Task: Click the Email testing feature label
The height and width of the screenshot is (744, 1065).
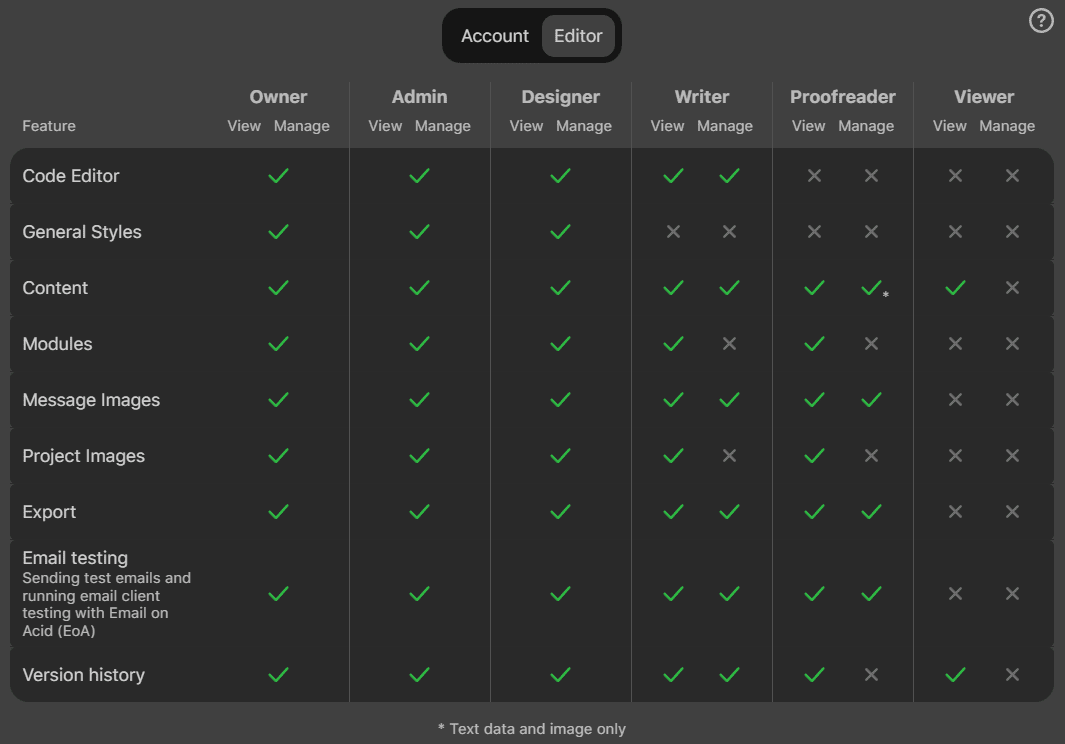Action: [x=75, y=558]
